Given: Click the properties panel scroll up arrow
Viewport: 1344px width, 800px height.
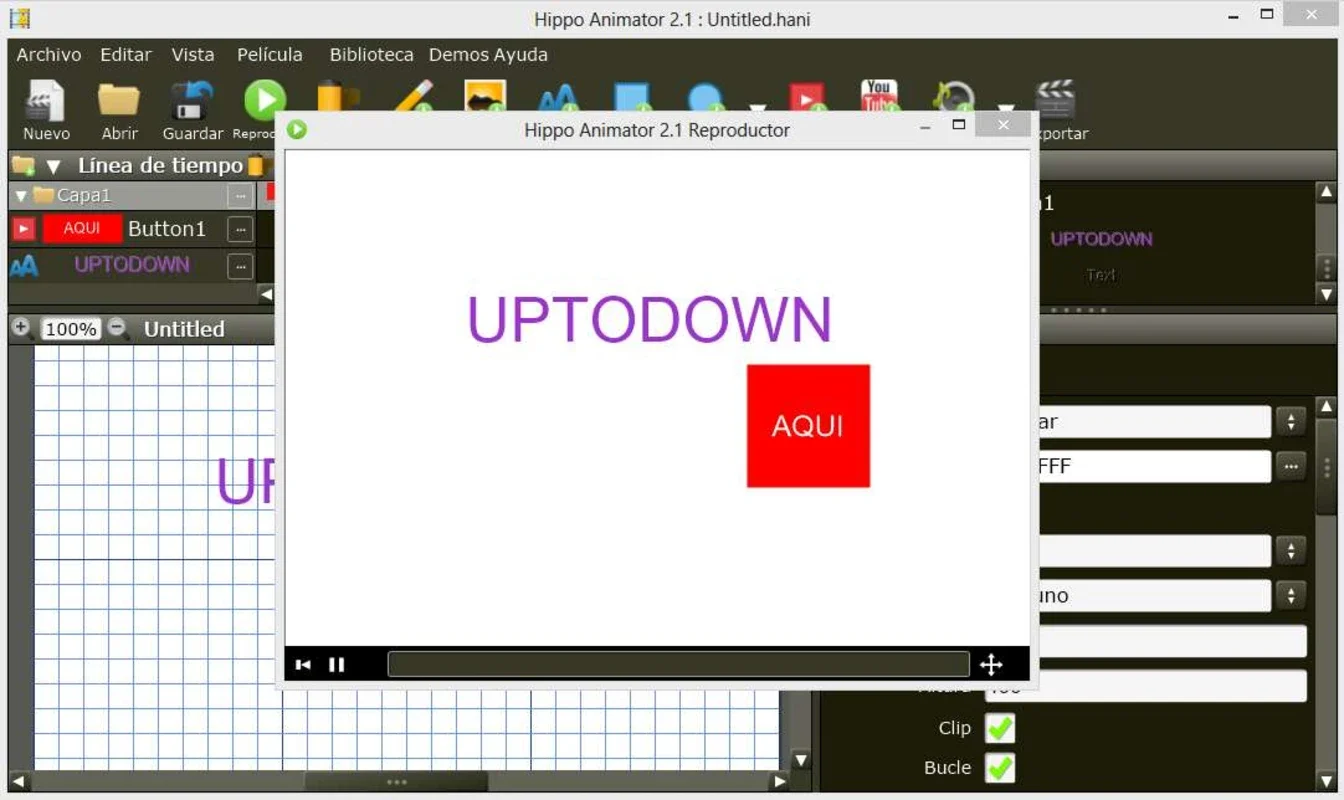Looking at the screenshot, I should point(1326,407).
